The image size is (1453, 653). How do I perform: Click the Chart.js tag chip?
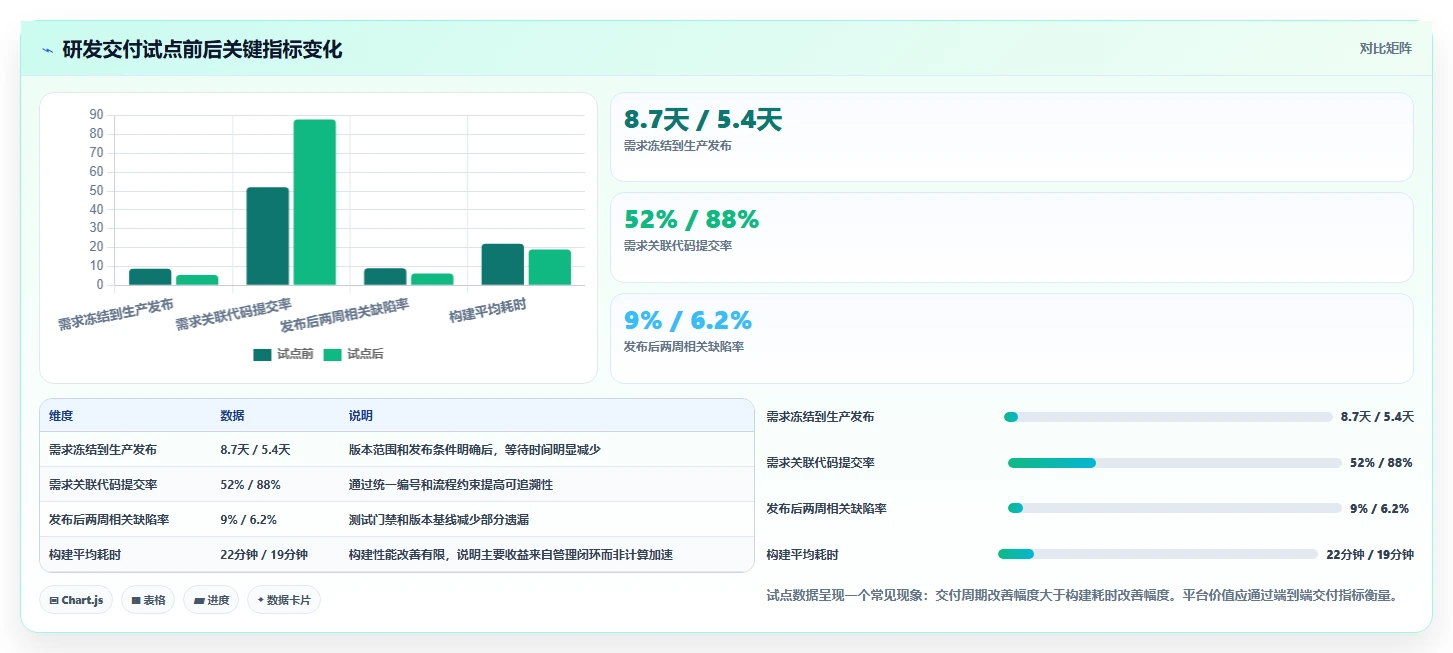[77, 600]
